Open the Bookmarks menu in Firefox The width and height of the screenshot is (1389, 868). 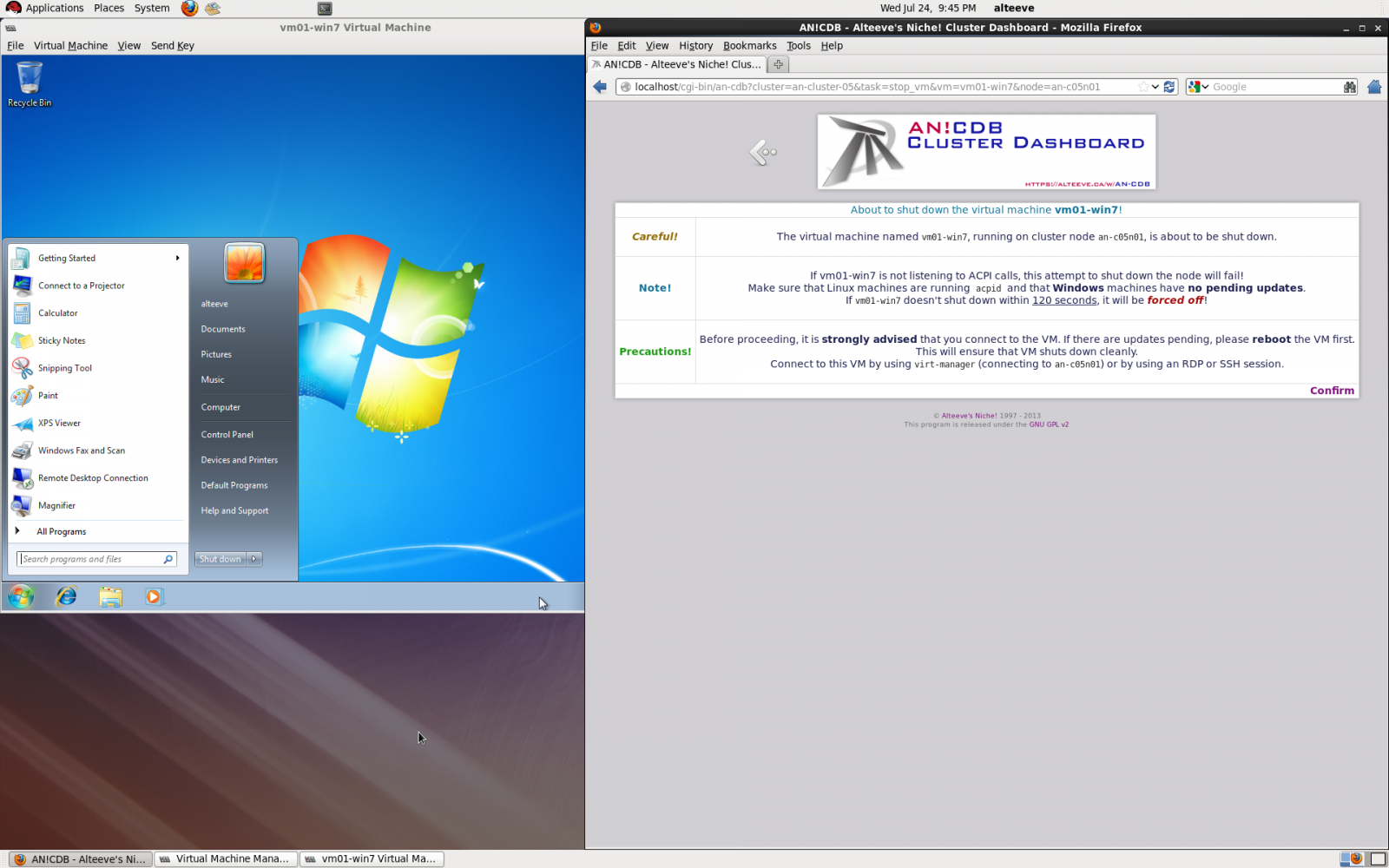point(749,46)
